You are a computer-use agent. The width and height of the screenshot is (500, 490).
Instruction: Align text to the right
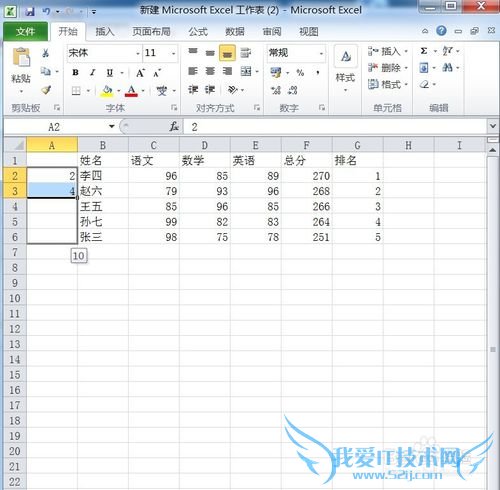(227, 71)
